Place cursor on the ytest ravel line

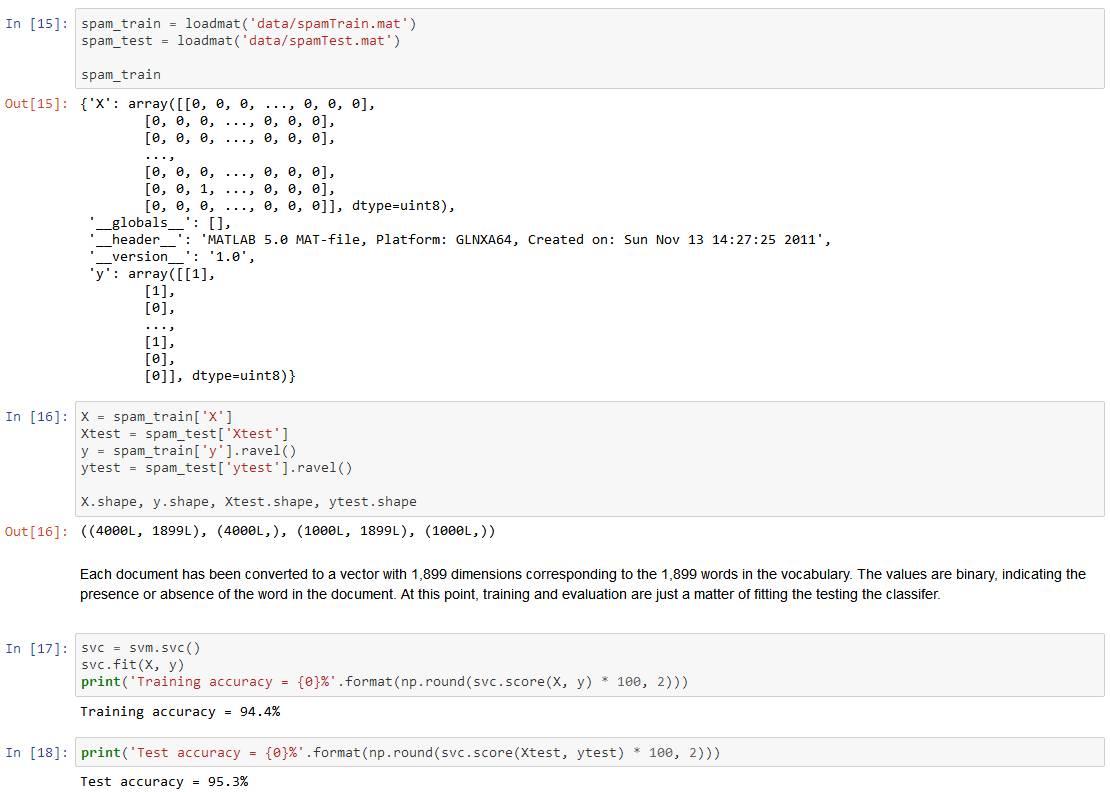point(216,467)
